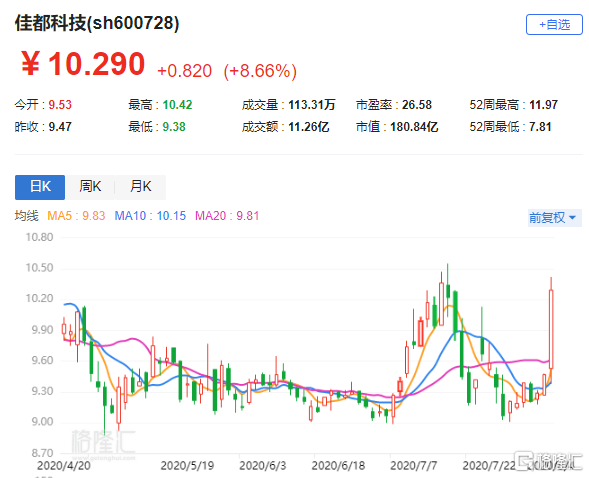589x478 pixels.
Task: Click the 9.60 price axis label
Action: tap(42, 361)
